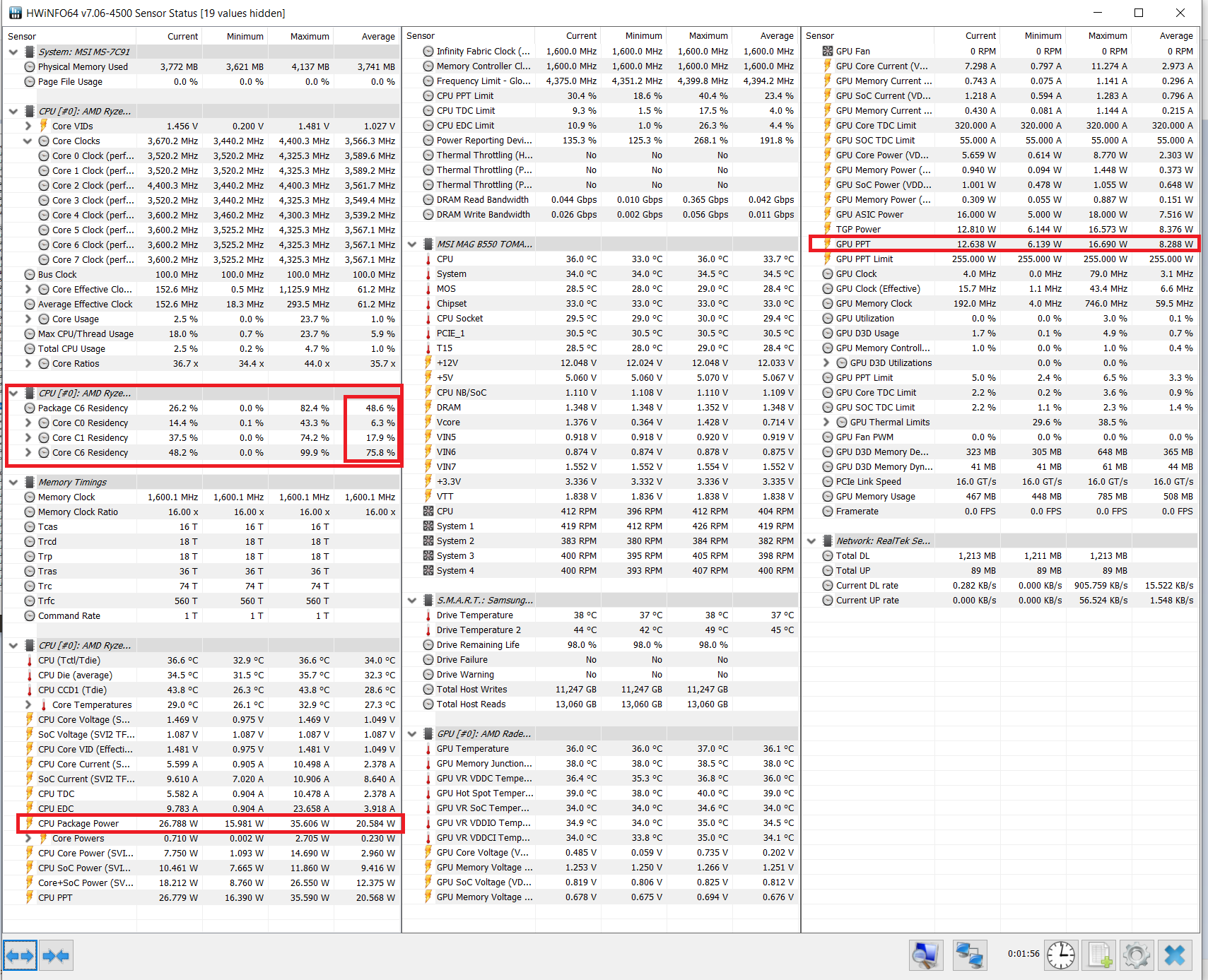Click the chip icon beside Network: RealTek
The image size is (1208, 980).
828,541
